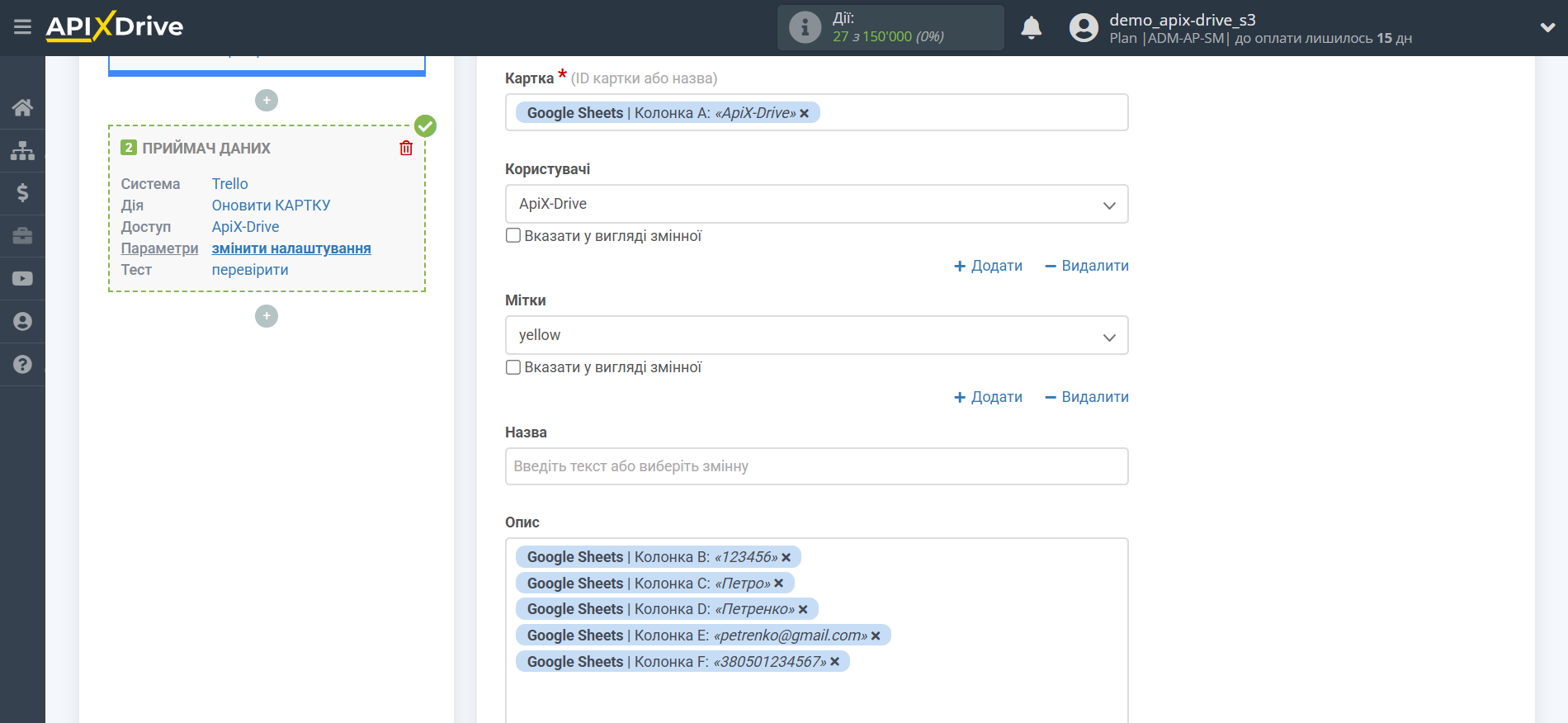This screenshot has height=723, width=1568.
Task: Open the hamburger menu
Action: [x=22, y=27]
